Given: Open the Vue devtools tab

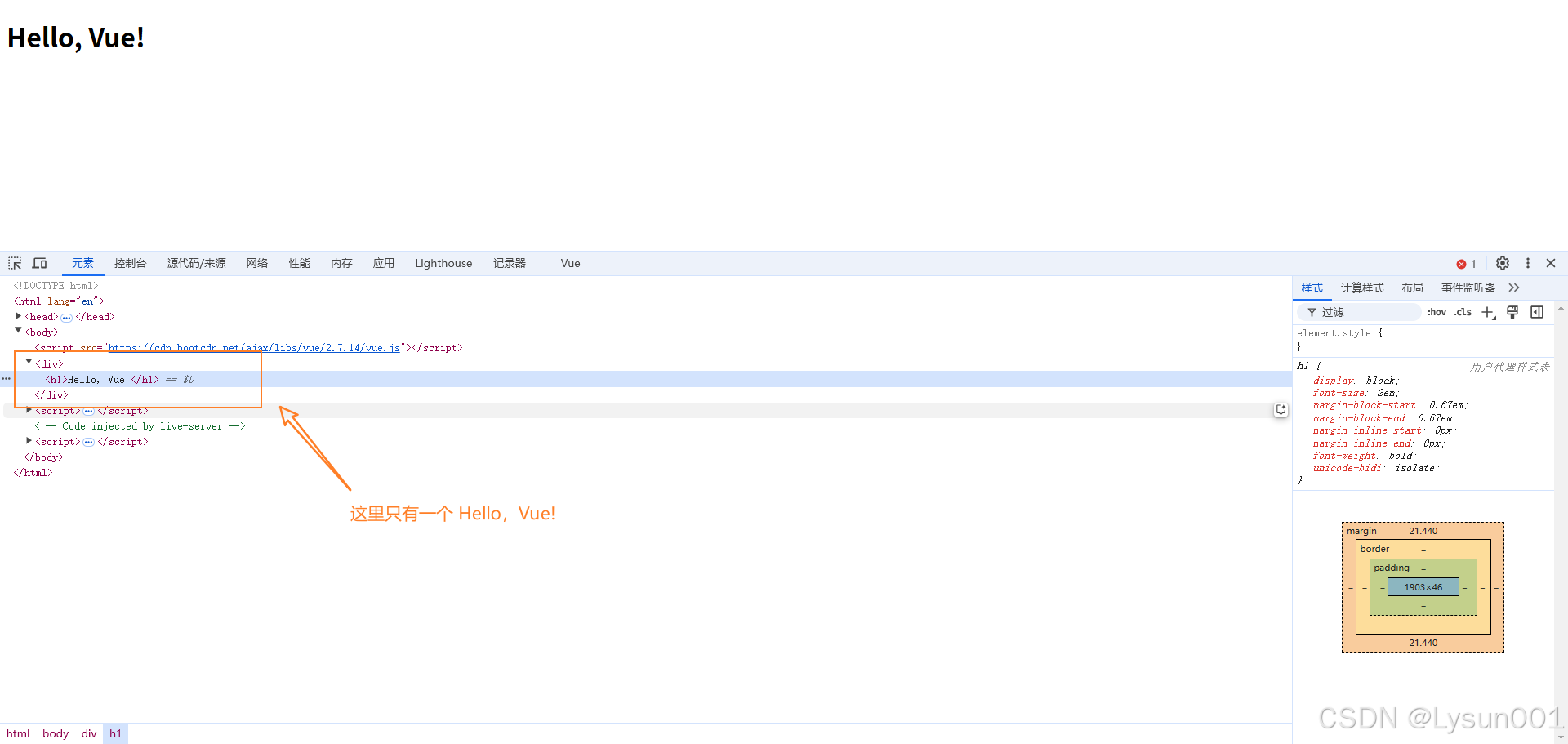Looking at the screenshot, I should (570, 263).
